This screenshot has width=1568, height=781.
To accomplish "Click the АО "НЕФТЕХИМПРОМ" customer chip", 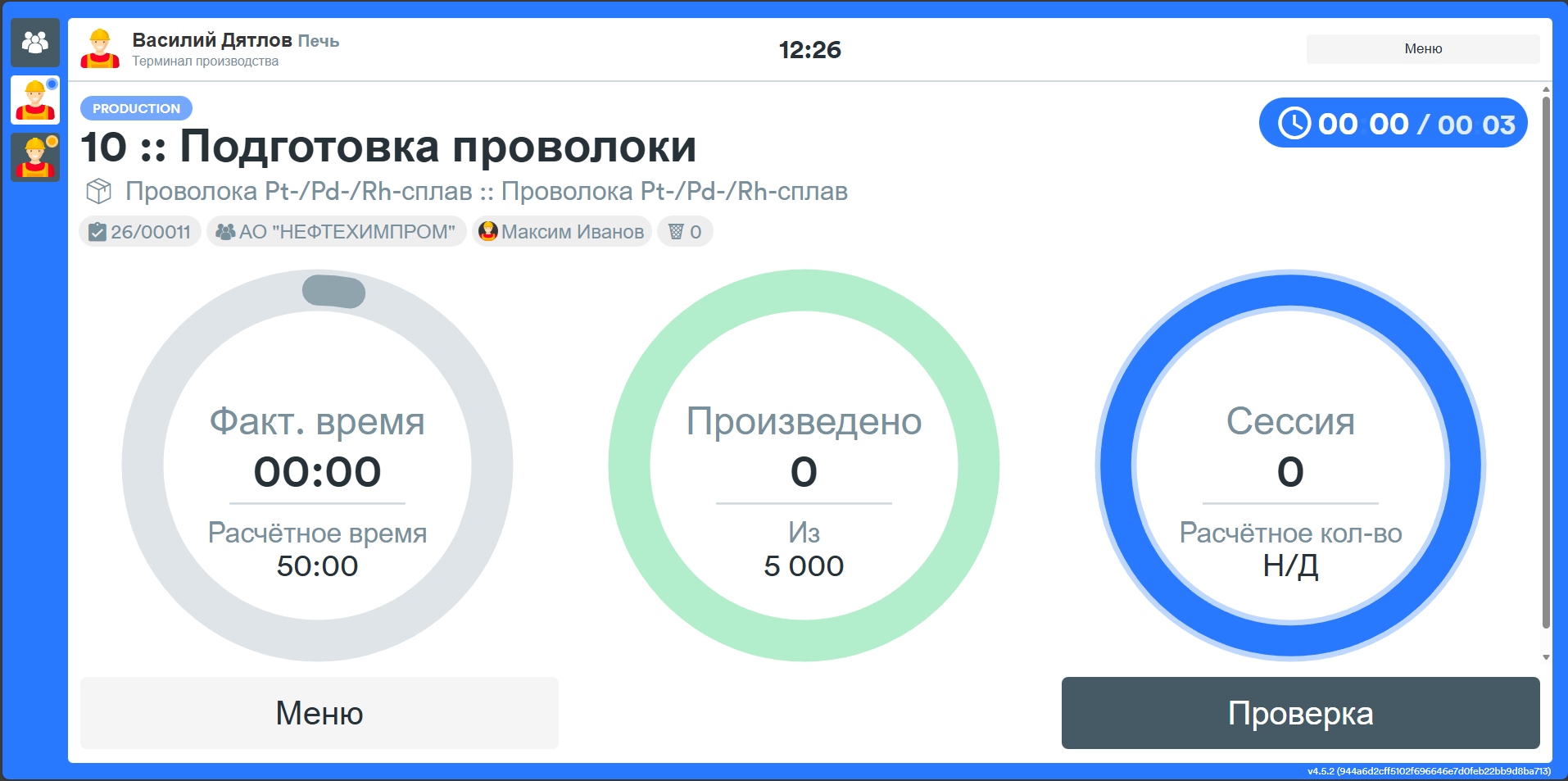I will tap(336, 232).
